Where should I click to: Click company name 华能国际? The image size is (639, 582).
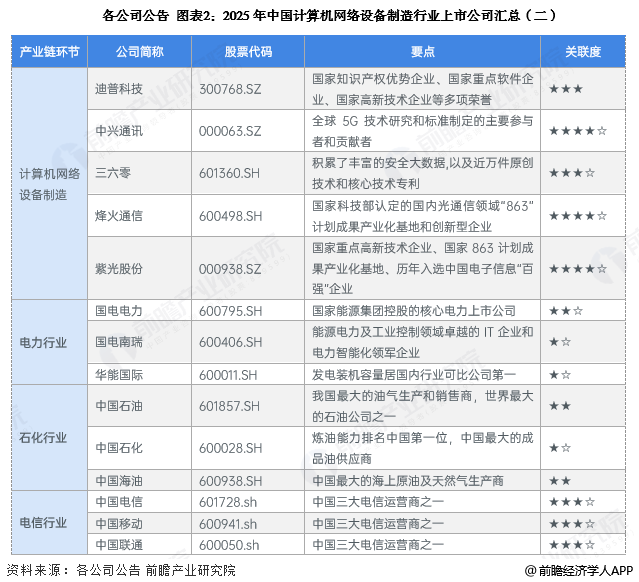[119, 375]
